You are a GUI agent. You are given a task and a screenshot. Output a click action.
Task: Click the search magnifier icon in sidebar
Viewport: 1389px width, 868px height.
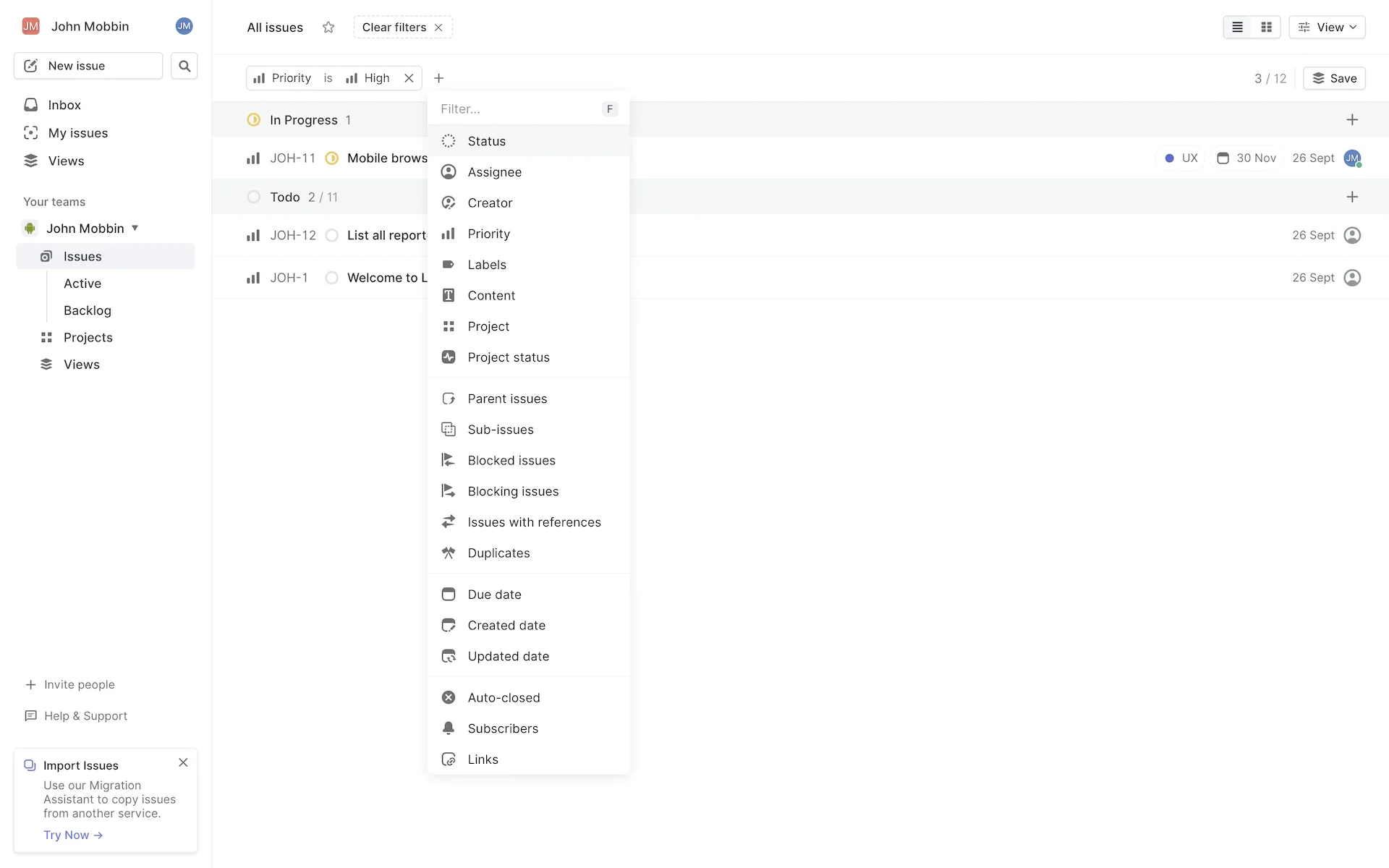click(184, 66)
